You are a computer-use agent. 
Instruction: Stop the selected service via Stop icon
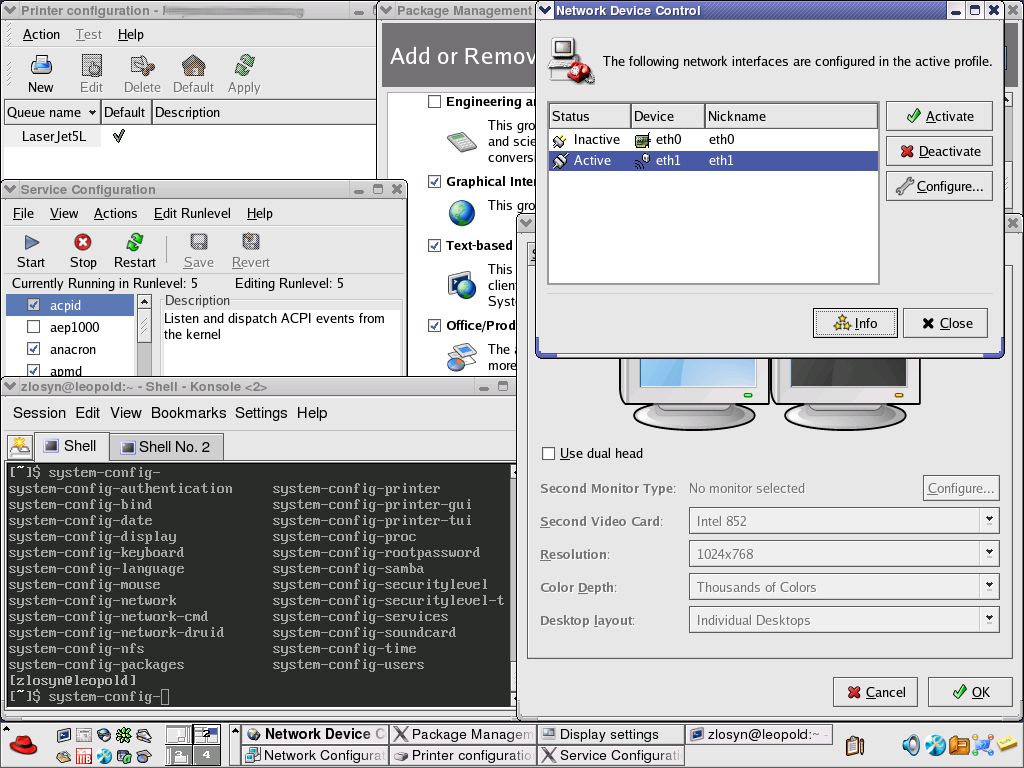pyautogui.click(x=83, y=242)
